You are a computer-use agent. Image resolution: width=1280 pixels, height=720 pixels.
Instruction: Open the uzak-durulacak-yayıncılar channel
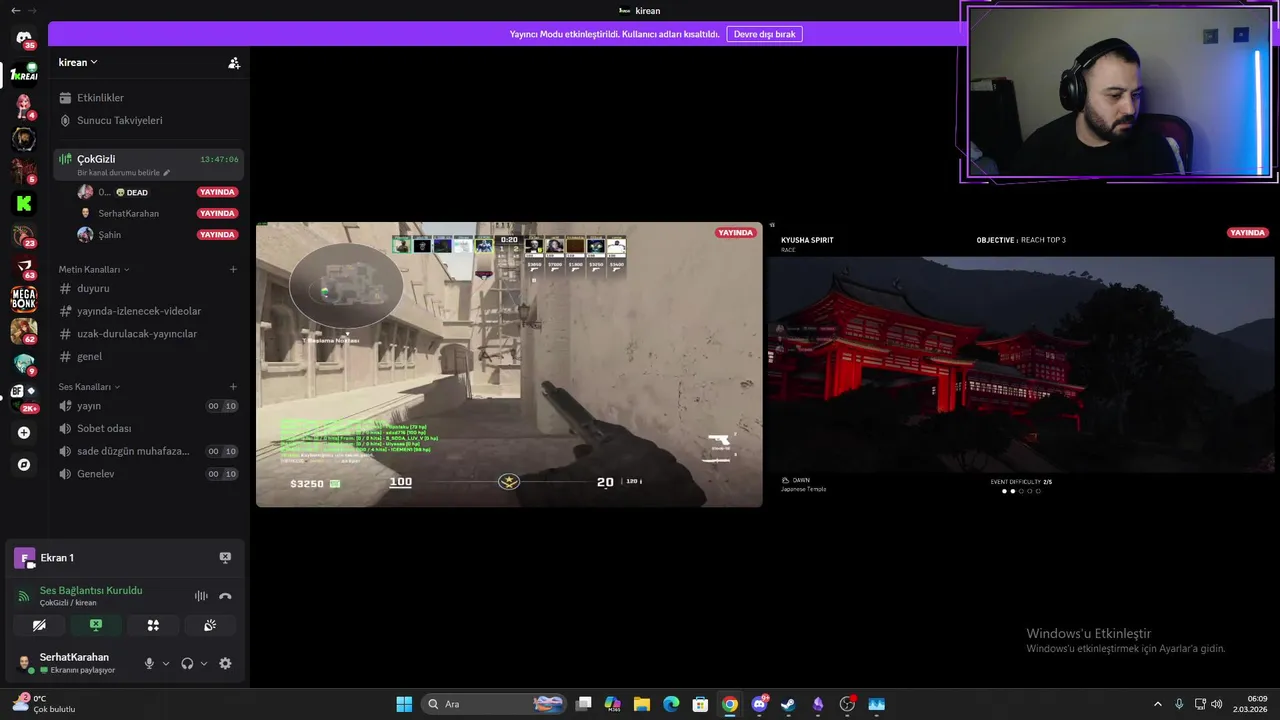point(148,334)
